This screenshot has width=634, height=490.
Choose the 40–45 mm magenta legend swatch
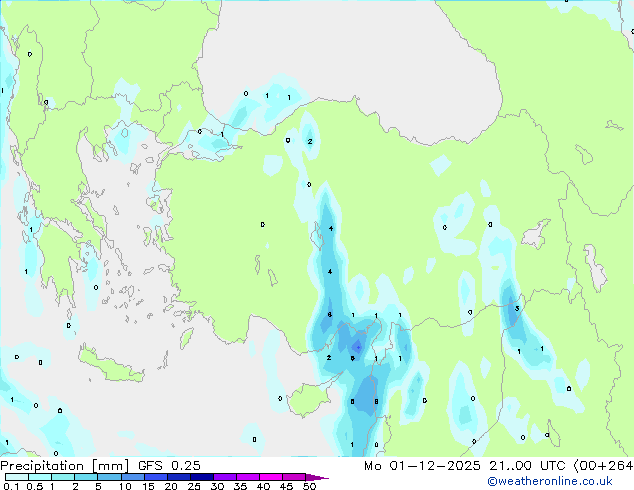(x=271, y=477)
